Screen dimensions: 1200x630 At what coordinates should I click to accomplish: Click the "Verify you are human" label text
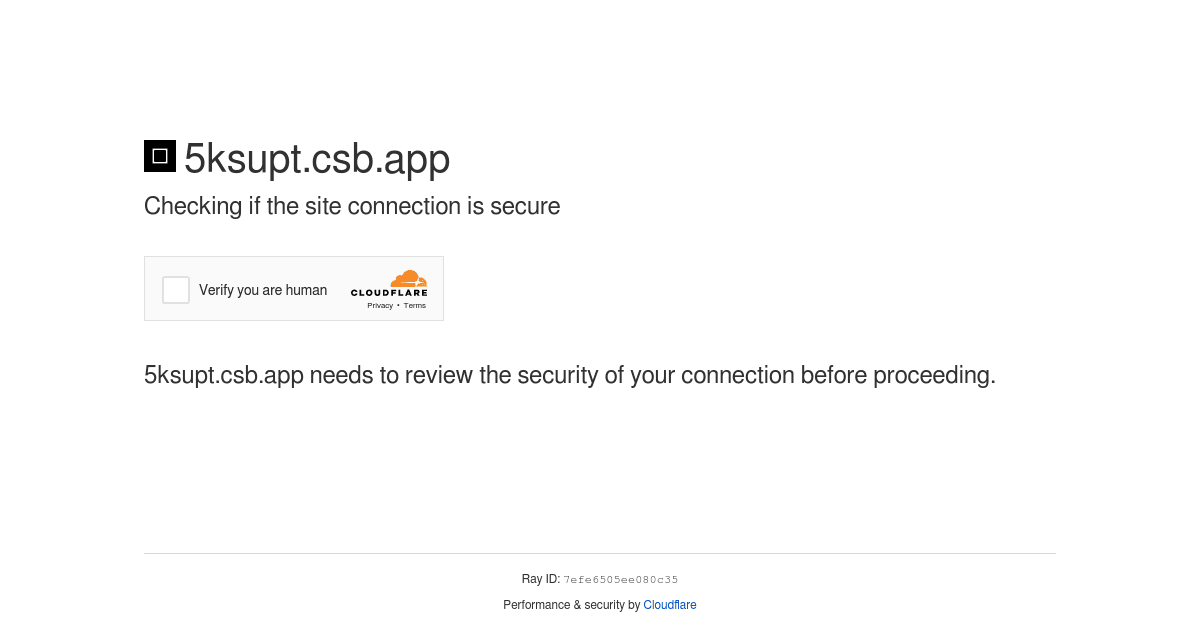click(x=263, y=290)
